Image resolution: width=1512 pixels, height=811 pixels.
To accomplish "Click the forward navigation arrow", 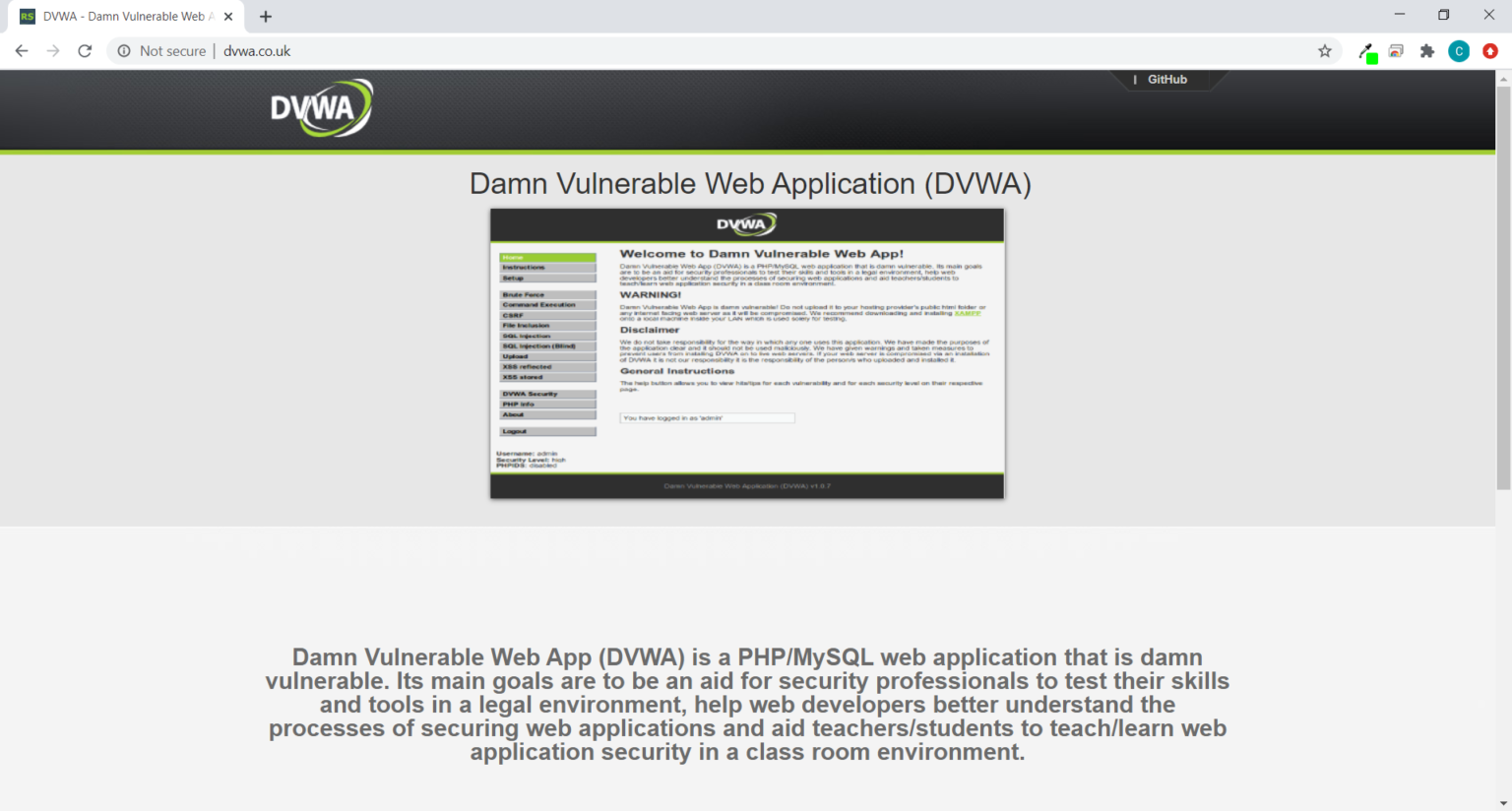I will [52, 50].
